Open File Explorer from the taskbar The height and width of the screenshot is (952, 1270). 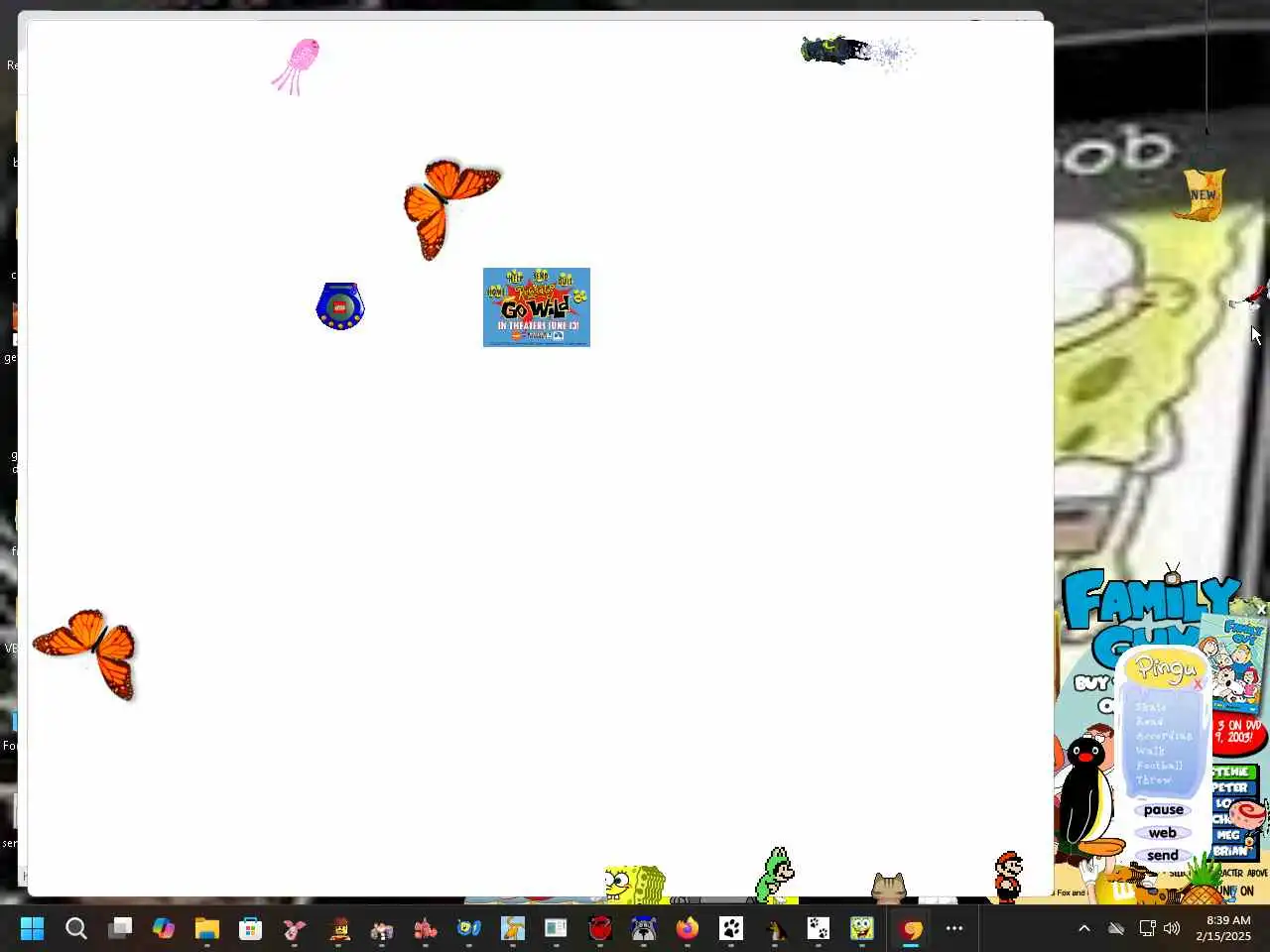click(x=207, y=928)
